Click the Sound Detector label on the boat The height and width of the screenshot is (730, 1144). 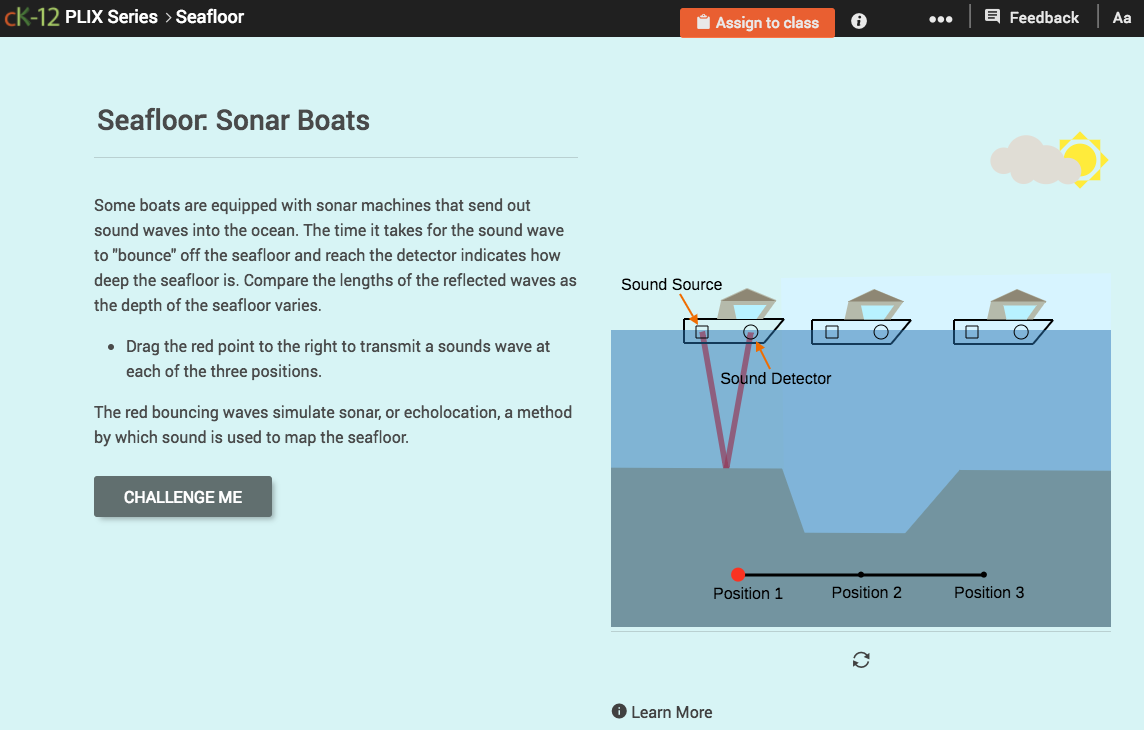pos(775,378)
